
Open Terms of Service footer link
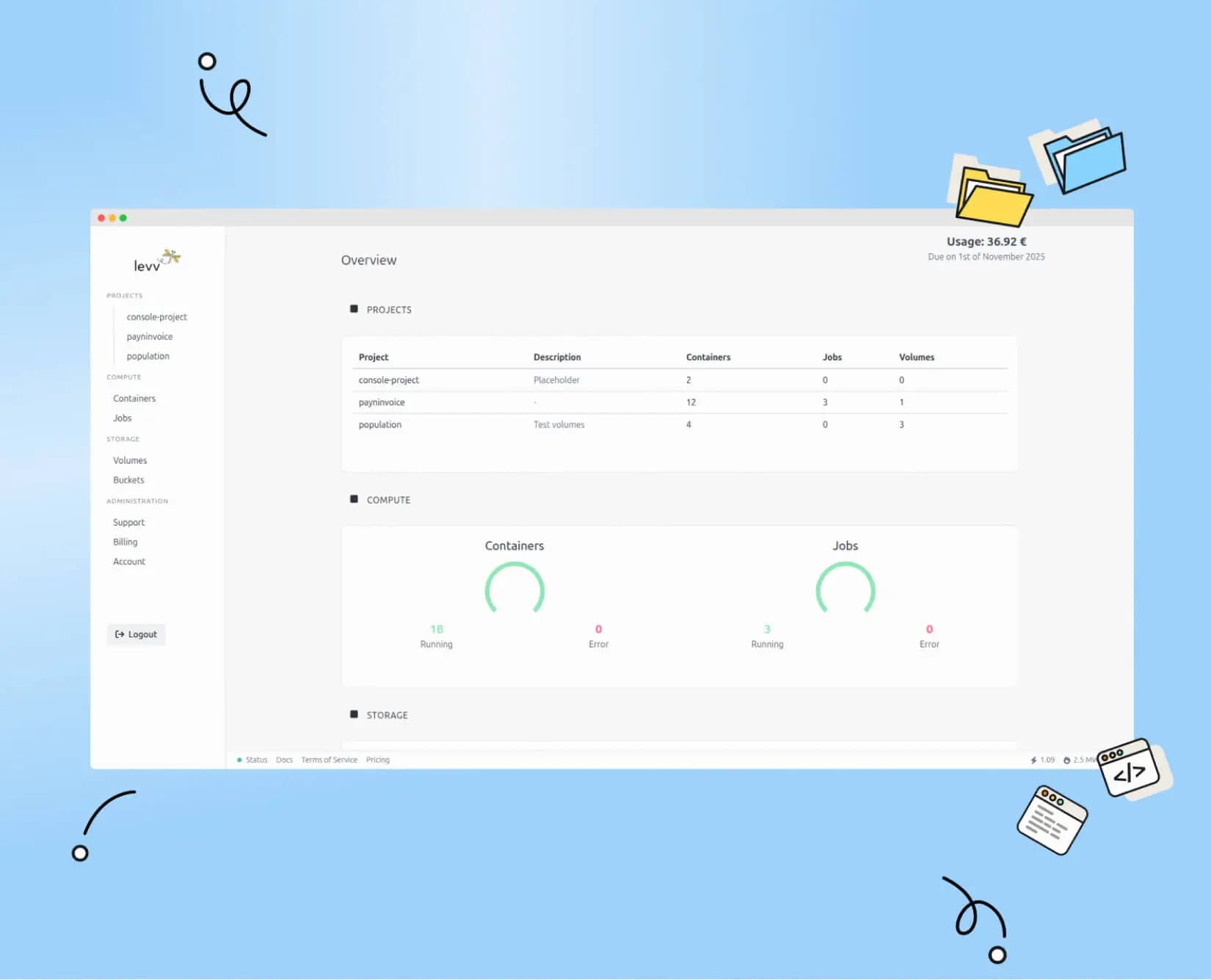329,760
